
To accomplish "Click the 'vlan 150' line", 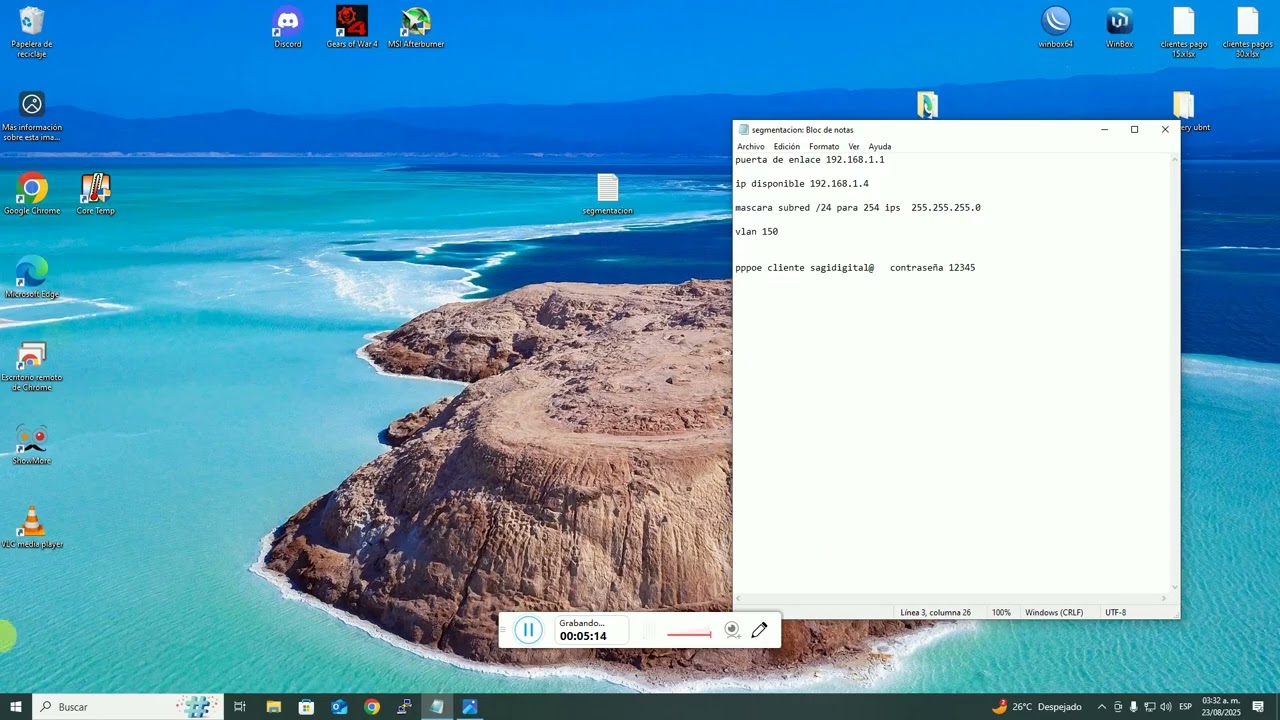I will (757, 232).
